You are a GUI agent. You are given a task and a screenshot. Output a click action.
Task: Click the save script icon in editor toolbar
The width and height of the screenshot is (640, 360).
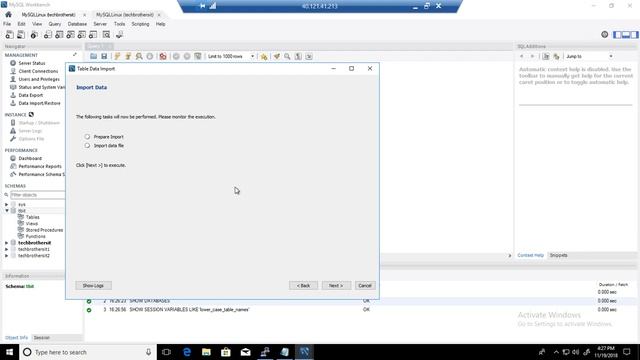click(x=104, y=56)
